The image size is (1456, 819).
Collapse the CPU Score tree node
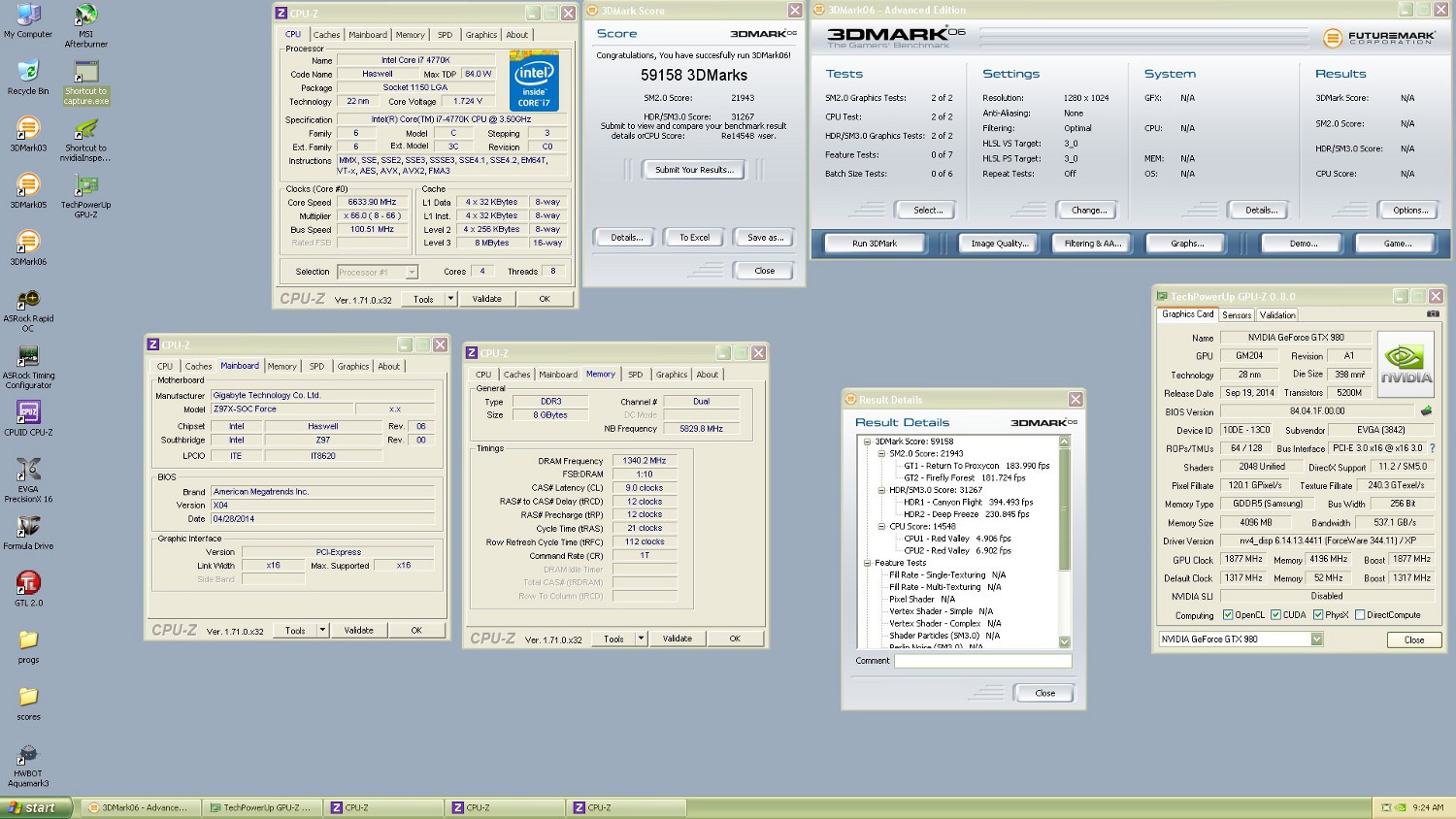(x=882, y=526)
